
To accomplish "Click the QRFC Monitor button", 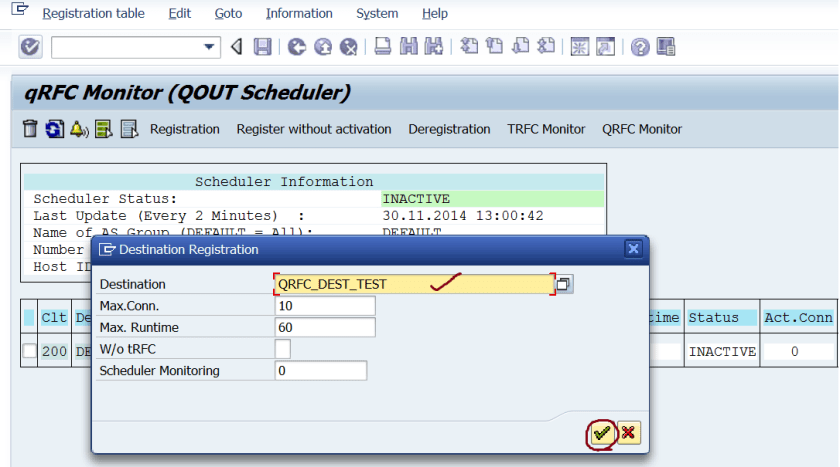I will tap(642, 129).
